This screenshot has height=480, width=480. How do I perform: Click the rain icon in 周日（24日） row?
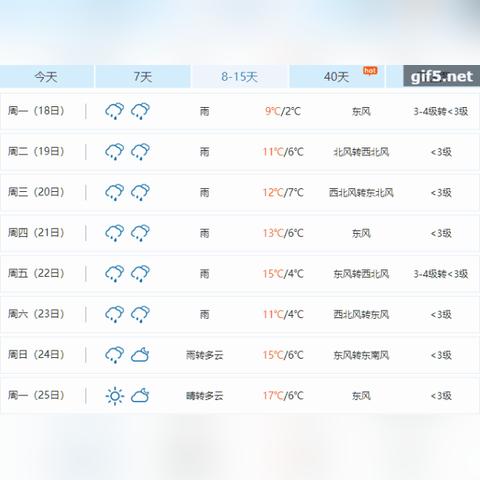point(115,355)
